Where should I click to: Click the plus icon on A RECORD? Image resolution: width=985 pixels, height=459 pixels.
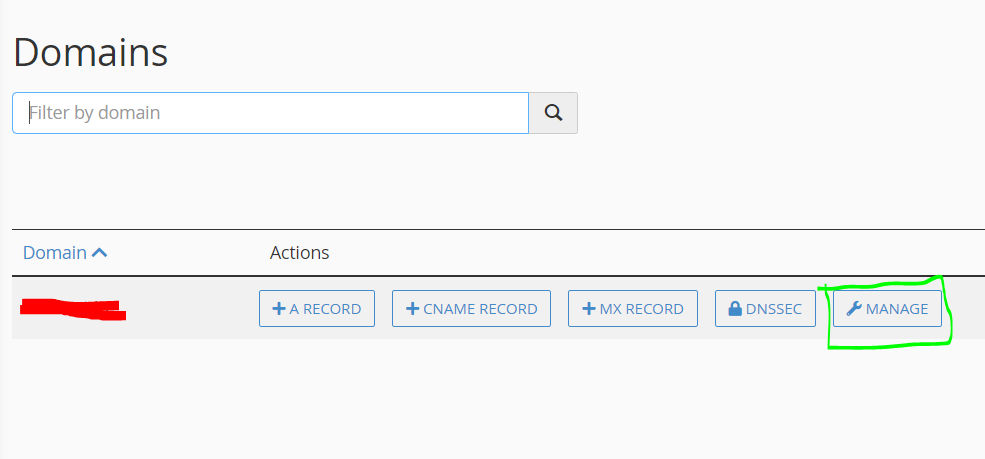[x=279, y=308]
